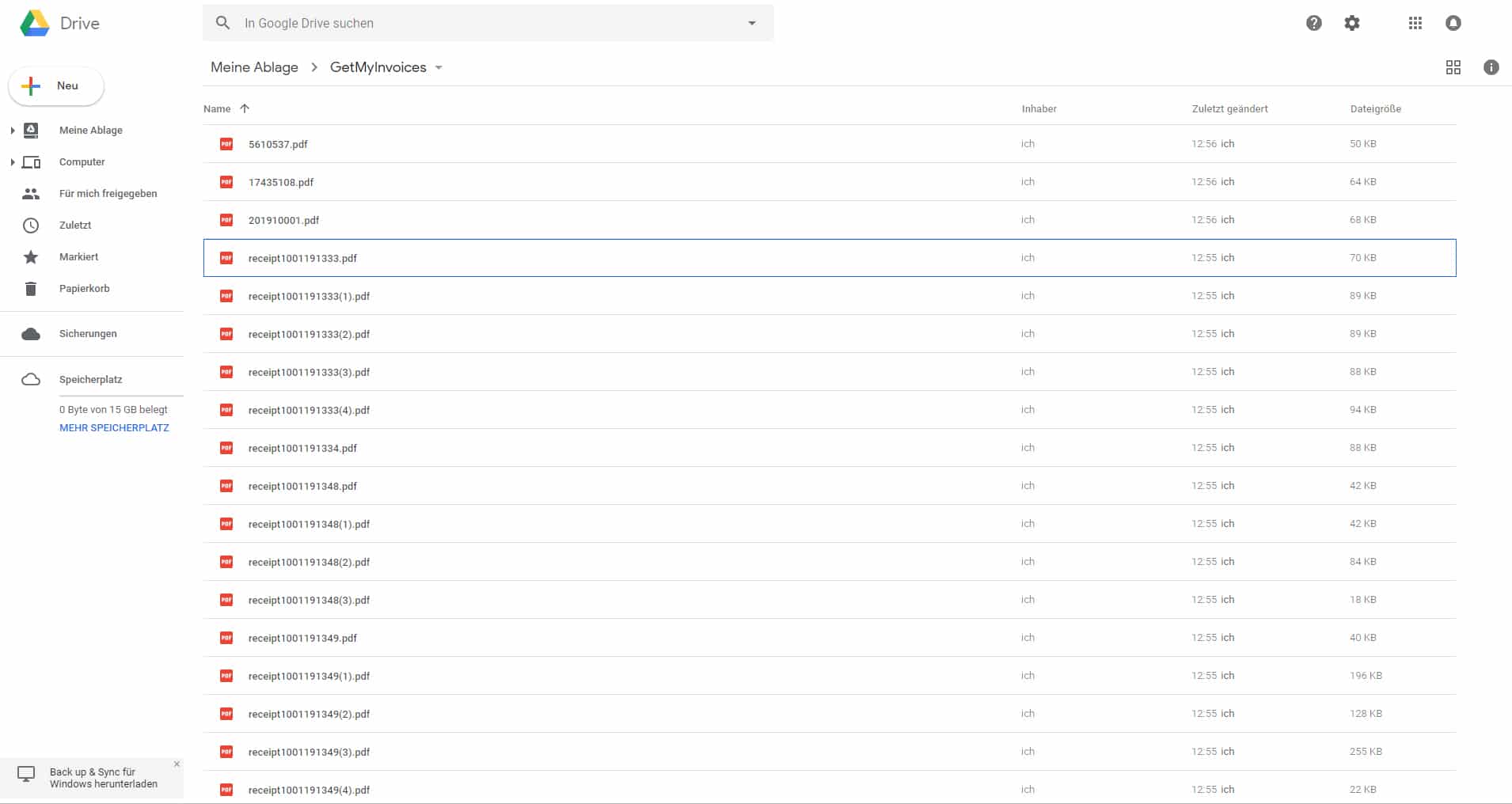Click MEHR SPEICHERPLATZ link

click(114, 428)
